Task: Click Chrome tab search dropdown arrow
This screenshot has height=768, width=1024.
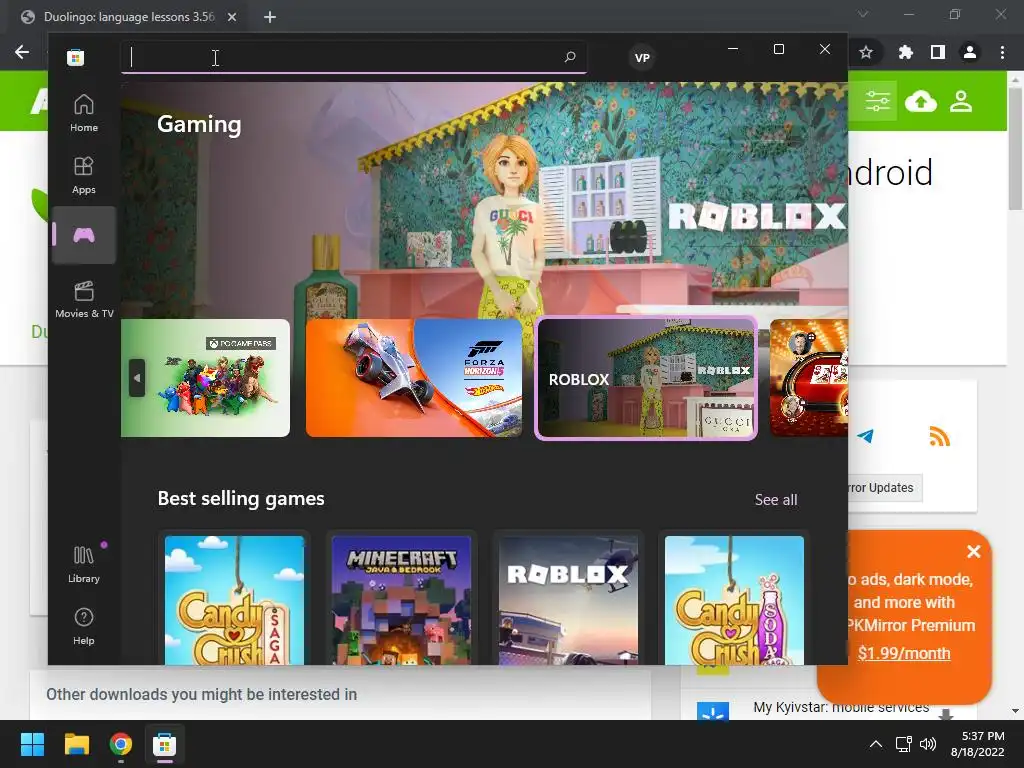Action: click(863, 14)
